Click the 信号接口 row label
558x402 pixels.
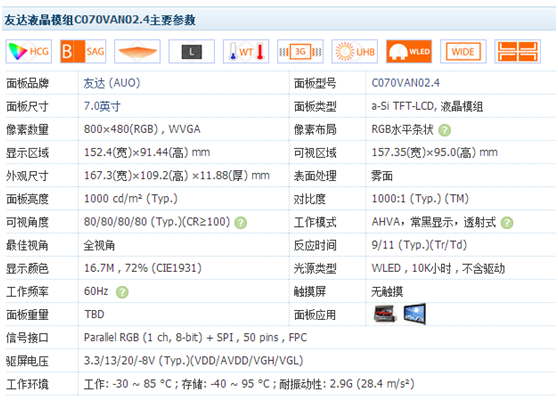(x=27, y=338)
